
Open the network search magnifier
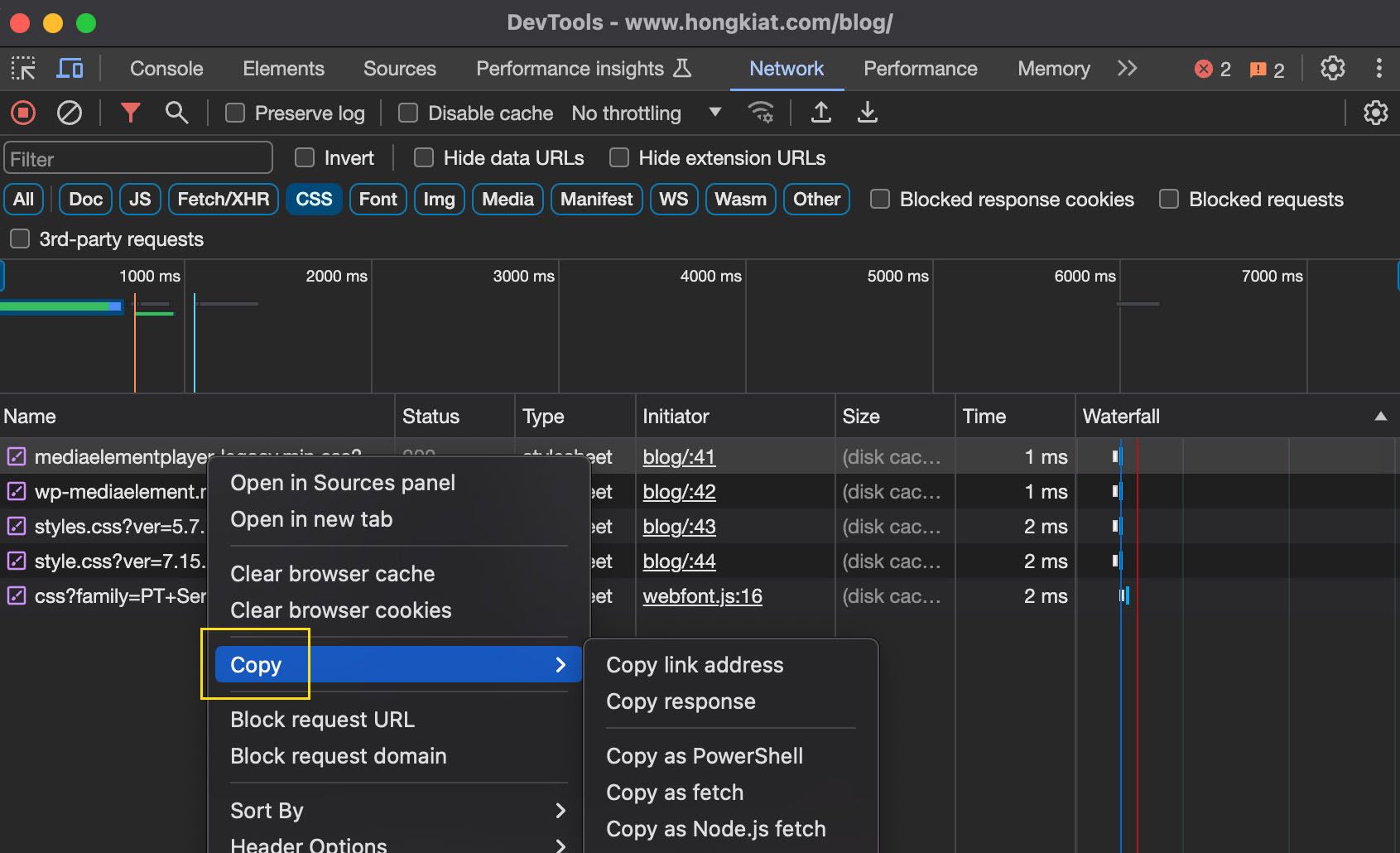click(x=176, y=113)
